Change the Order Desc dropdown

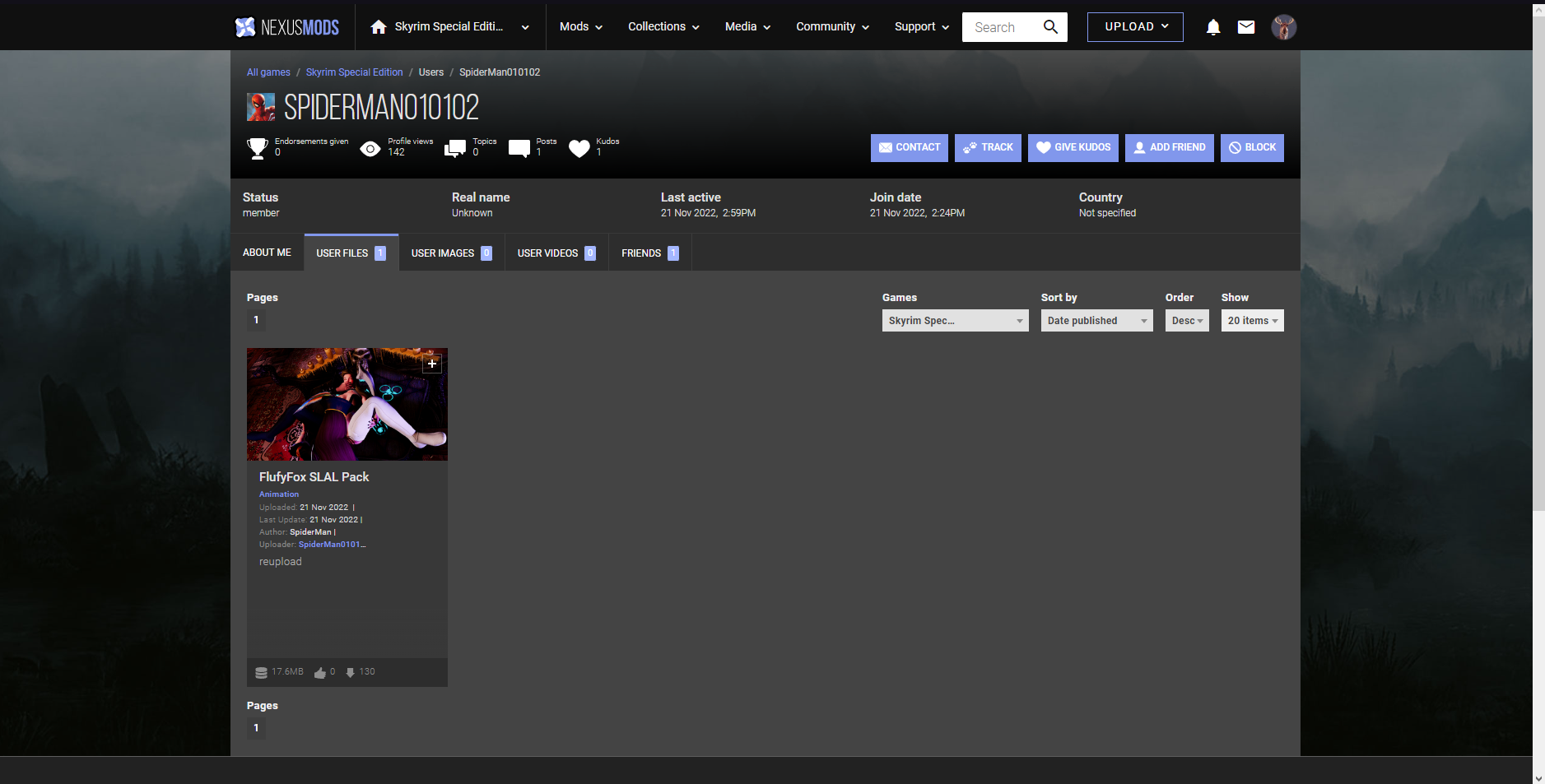pos(1187,321)
